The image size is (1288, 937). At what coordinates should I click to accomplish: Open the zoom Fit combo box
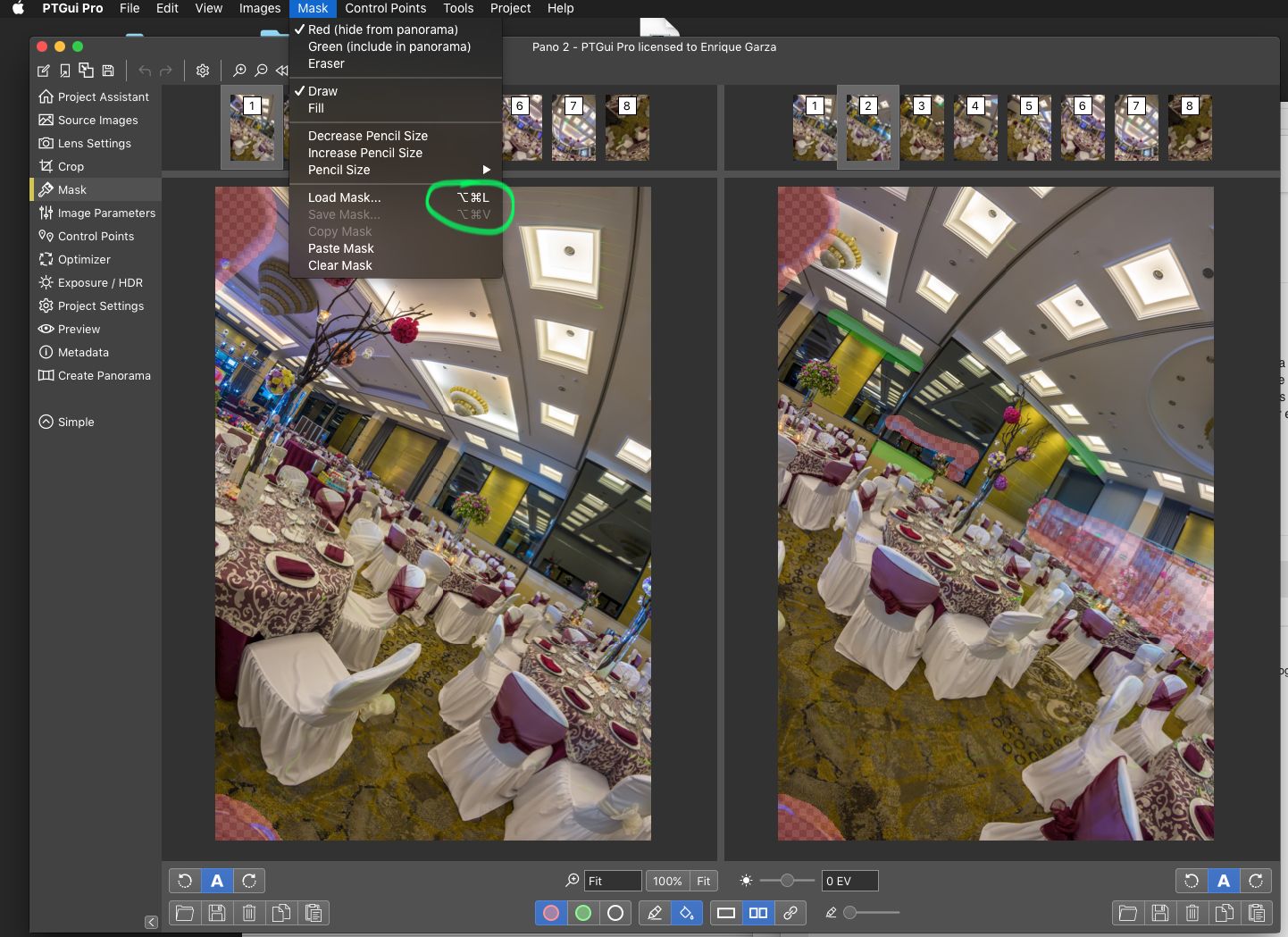click(612, 881)
